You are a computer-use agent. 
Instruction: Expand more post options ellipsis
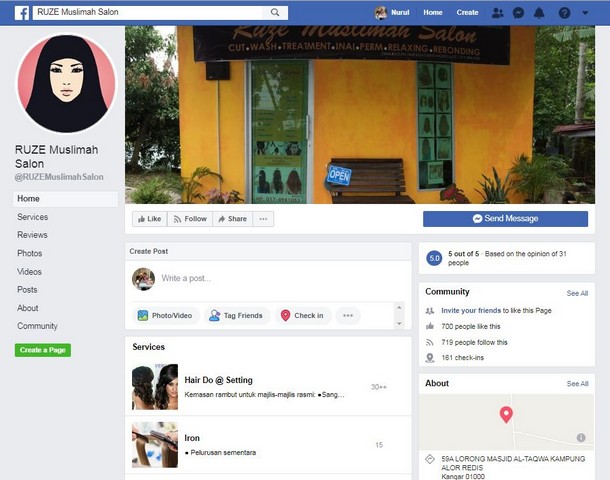348,315
